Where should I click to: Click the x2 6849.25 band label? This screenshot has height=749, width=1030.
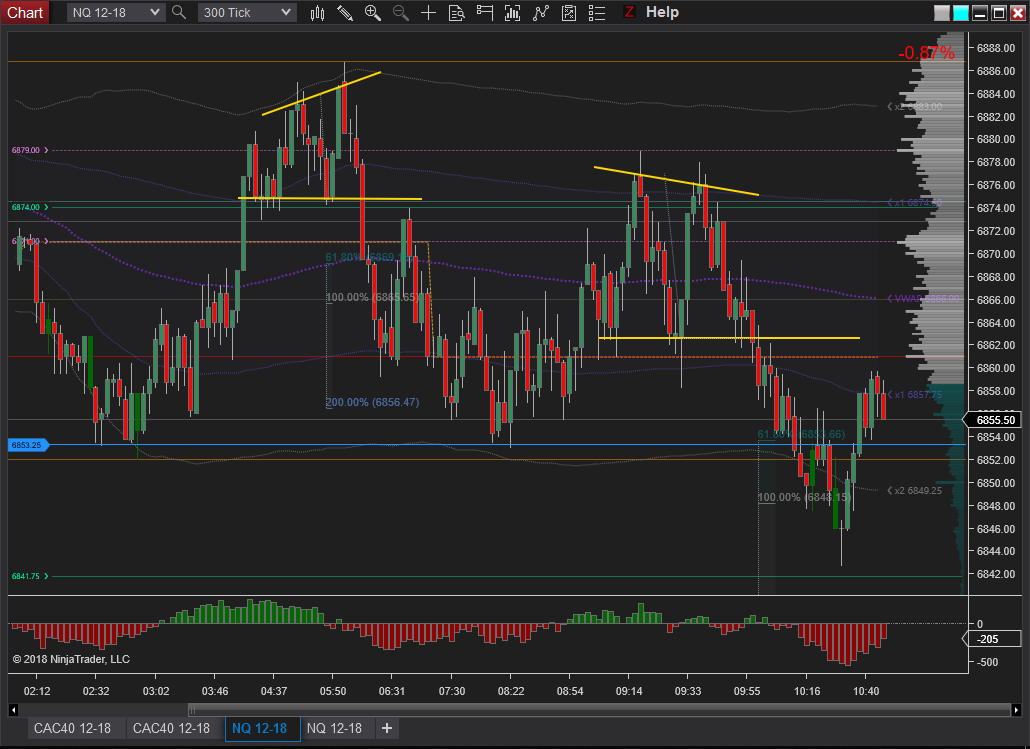pyautogui.click(x=914, y=491)
